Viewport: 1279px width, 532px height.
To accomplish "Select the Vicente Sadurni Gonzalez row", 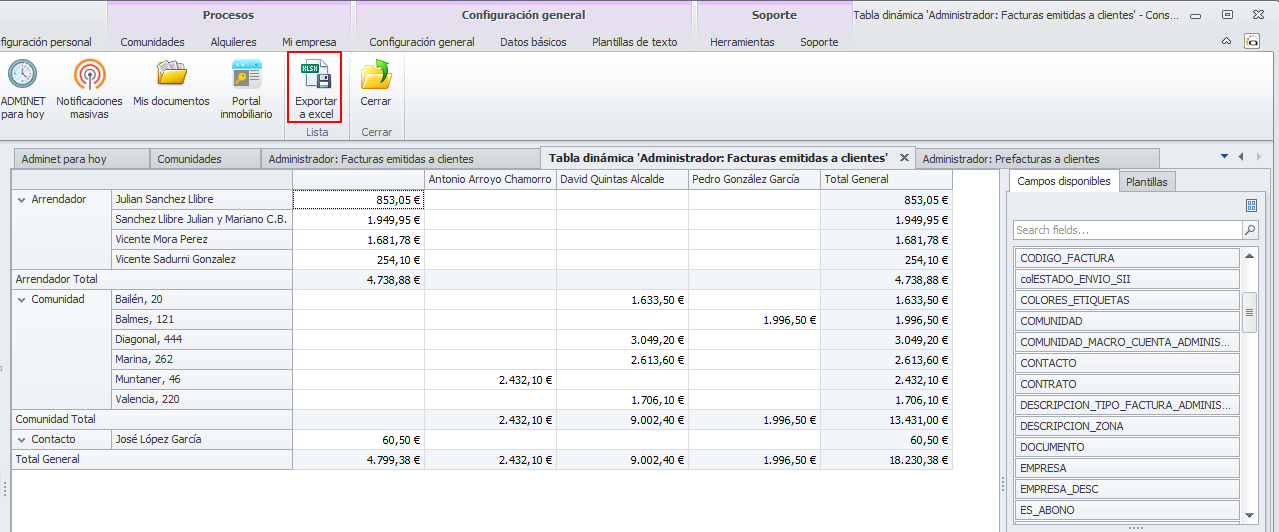I will (x=202, y=260).
